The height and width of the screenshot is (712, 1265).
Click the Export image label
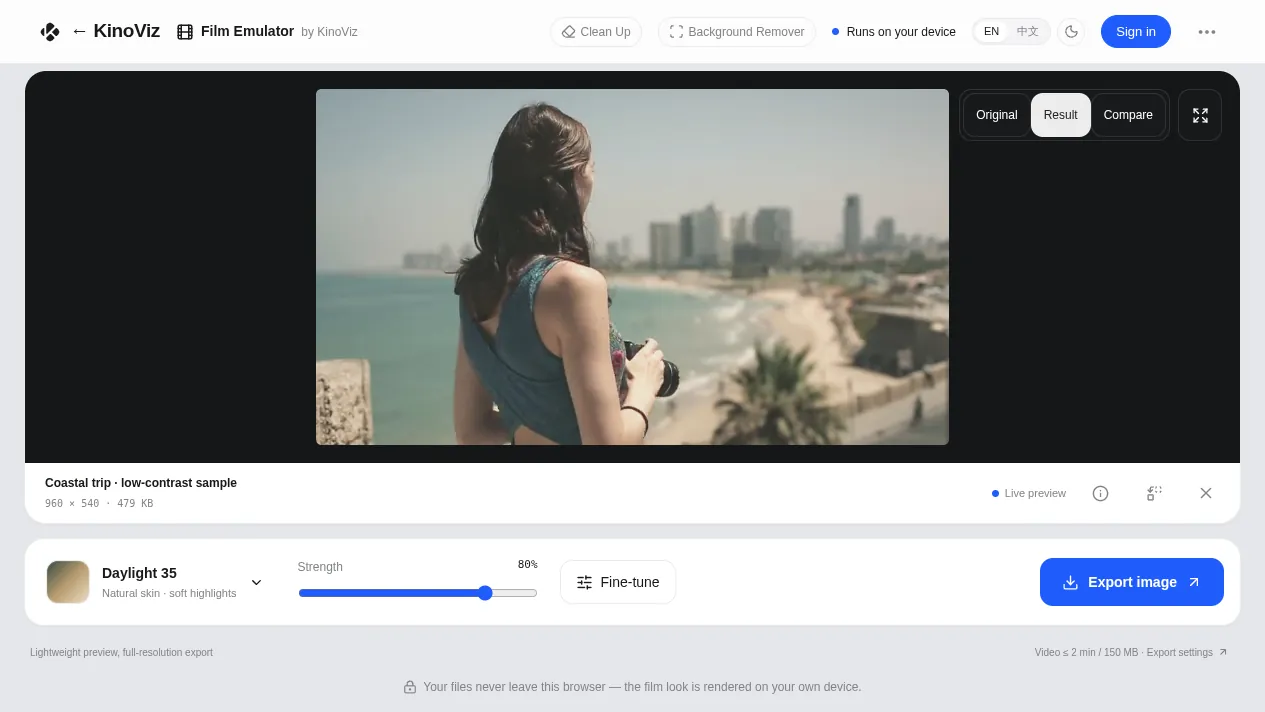[1132, 582]
